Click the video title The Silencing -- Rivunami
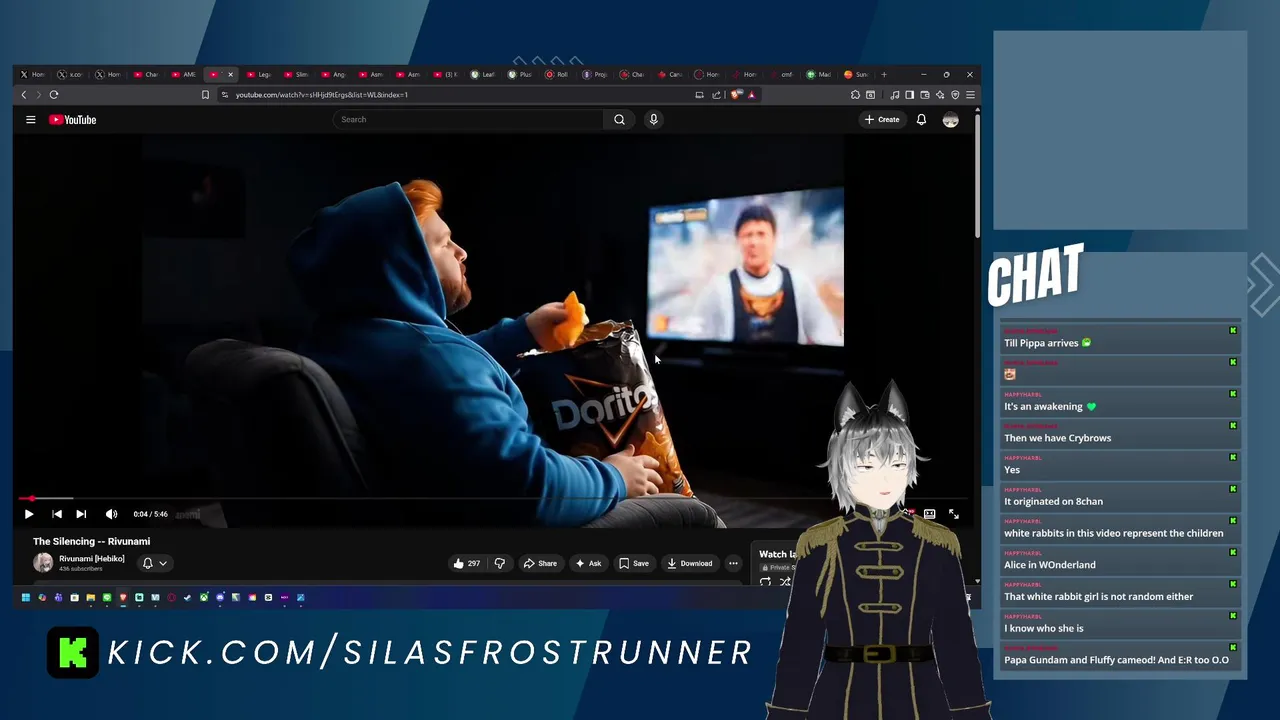Viewport: 1280px width, 720px height. click(92, 541)
